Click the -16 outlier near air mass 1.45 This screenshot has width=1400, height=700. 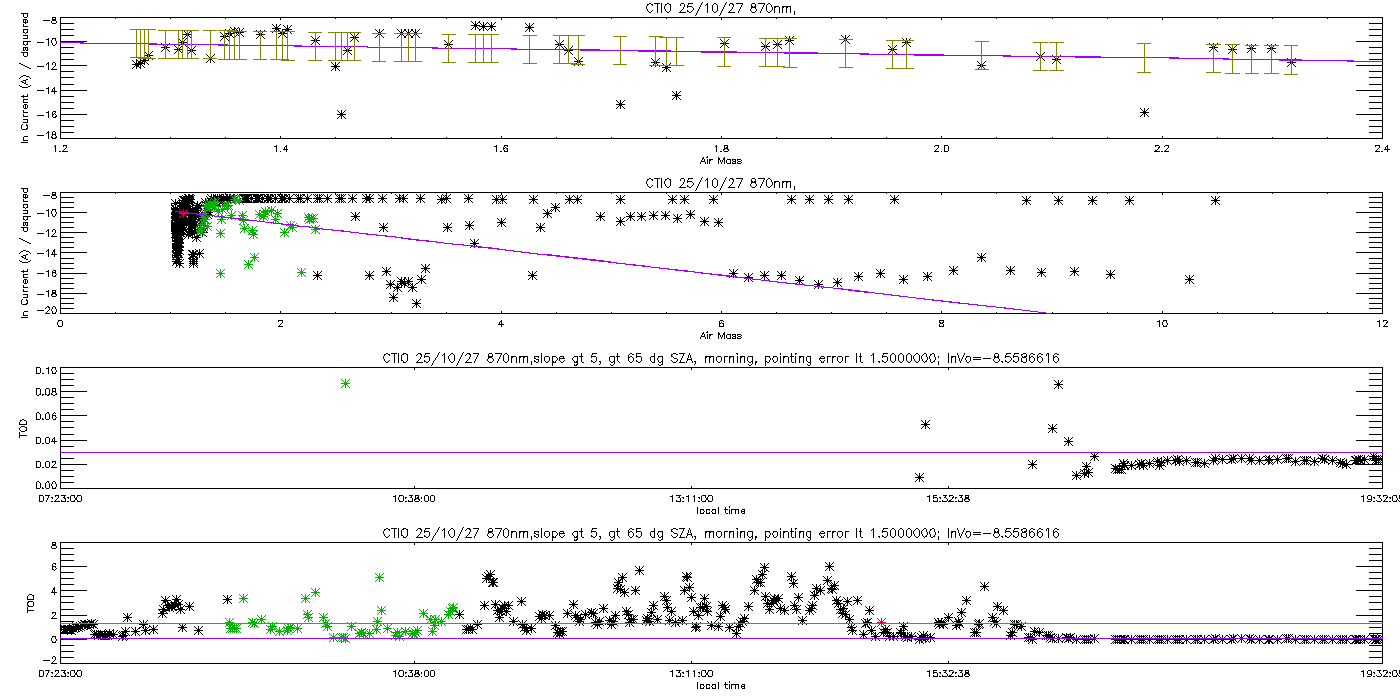pyautogui.click(x=342, y=114)
